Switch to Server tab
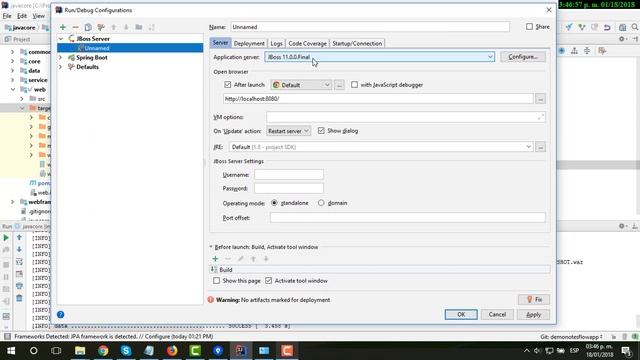This screenshot has width=640, height=360. (220, 43)
